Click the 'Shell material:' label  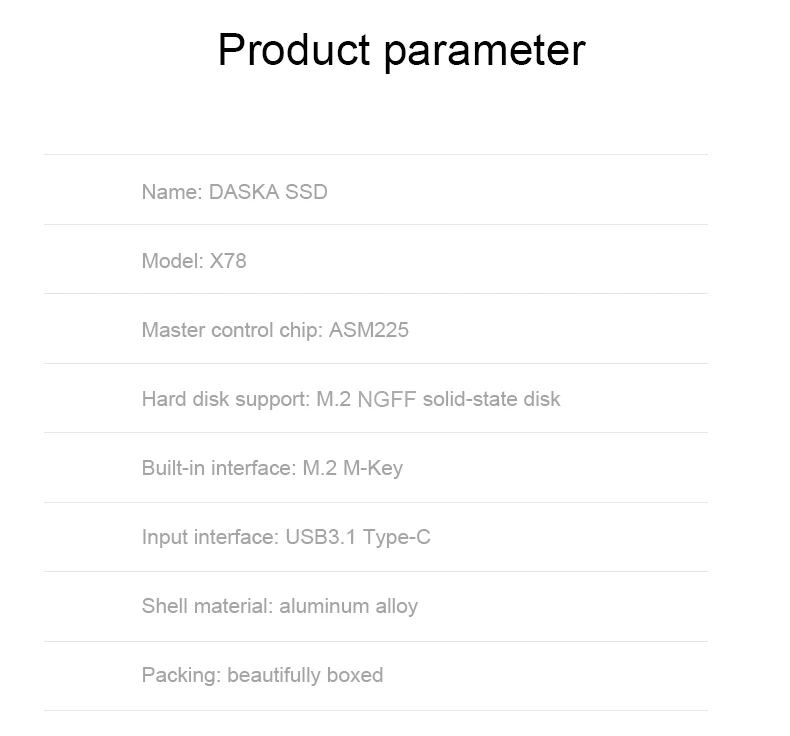click(x=207, y=606)
